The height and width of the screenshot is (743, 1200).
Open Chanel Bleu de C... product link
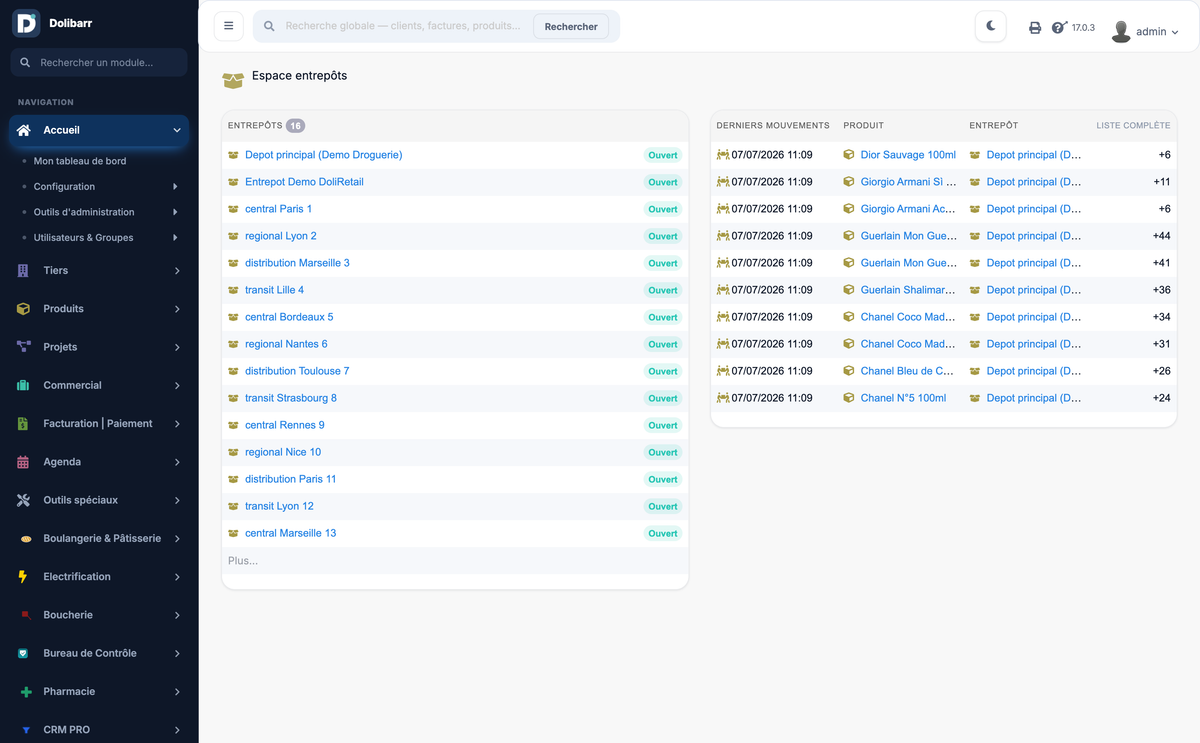(x=907, y=371)
